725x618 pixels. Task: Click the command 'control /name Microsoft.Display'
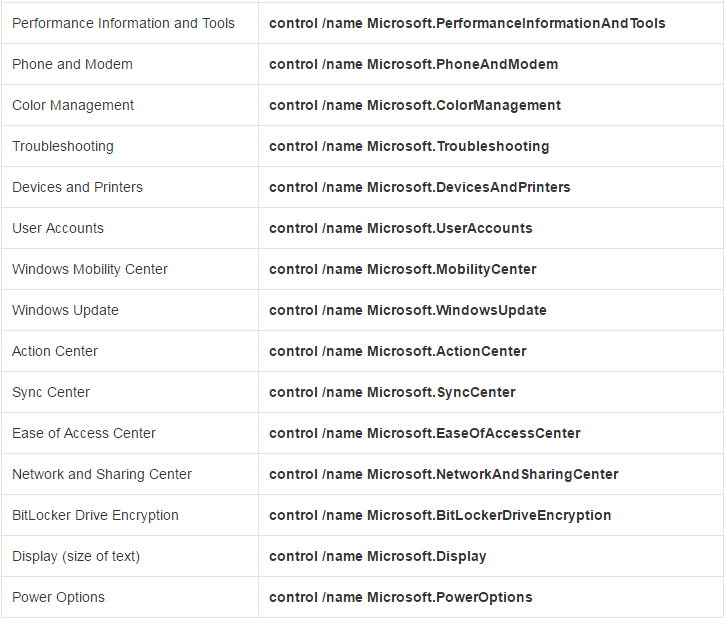click(x=377, y=556)
